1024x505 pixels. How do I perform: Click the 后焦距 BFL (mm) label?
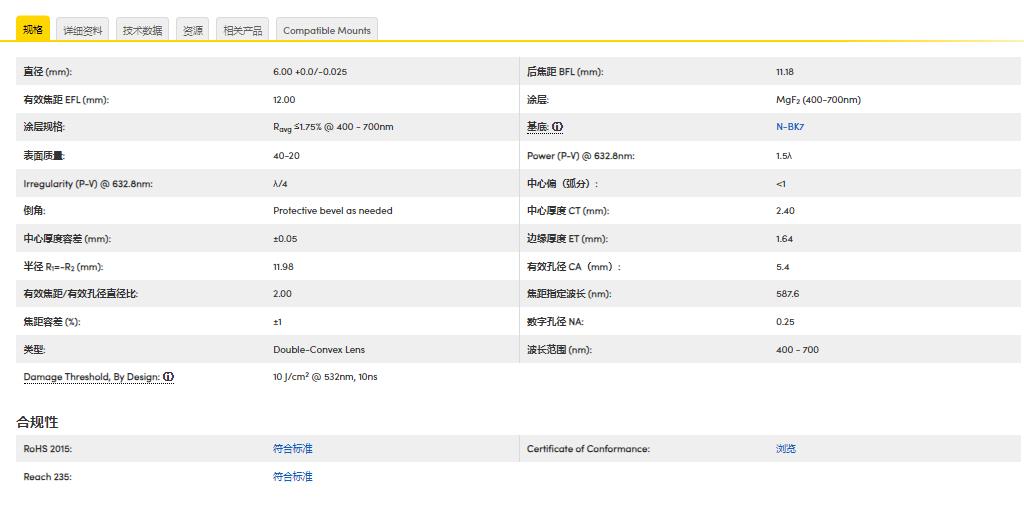point(565,72)
